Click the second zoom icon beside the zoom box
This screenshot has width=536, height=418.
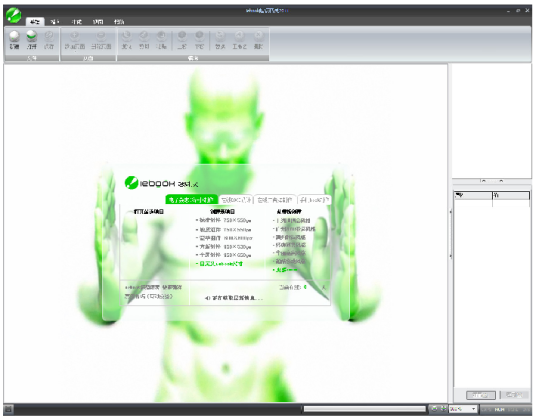point(443,409)
